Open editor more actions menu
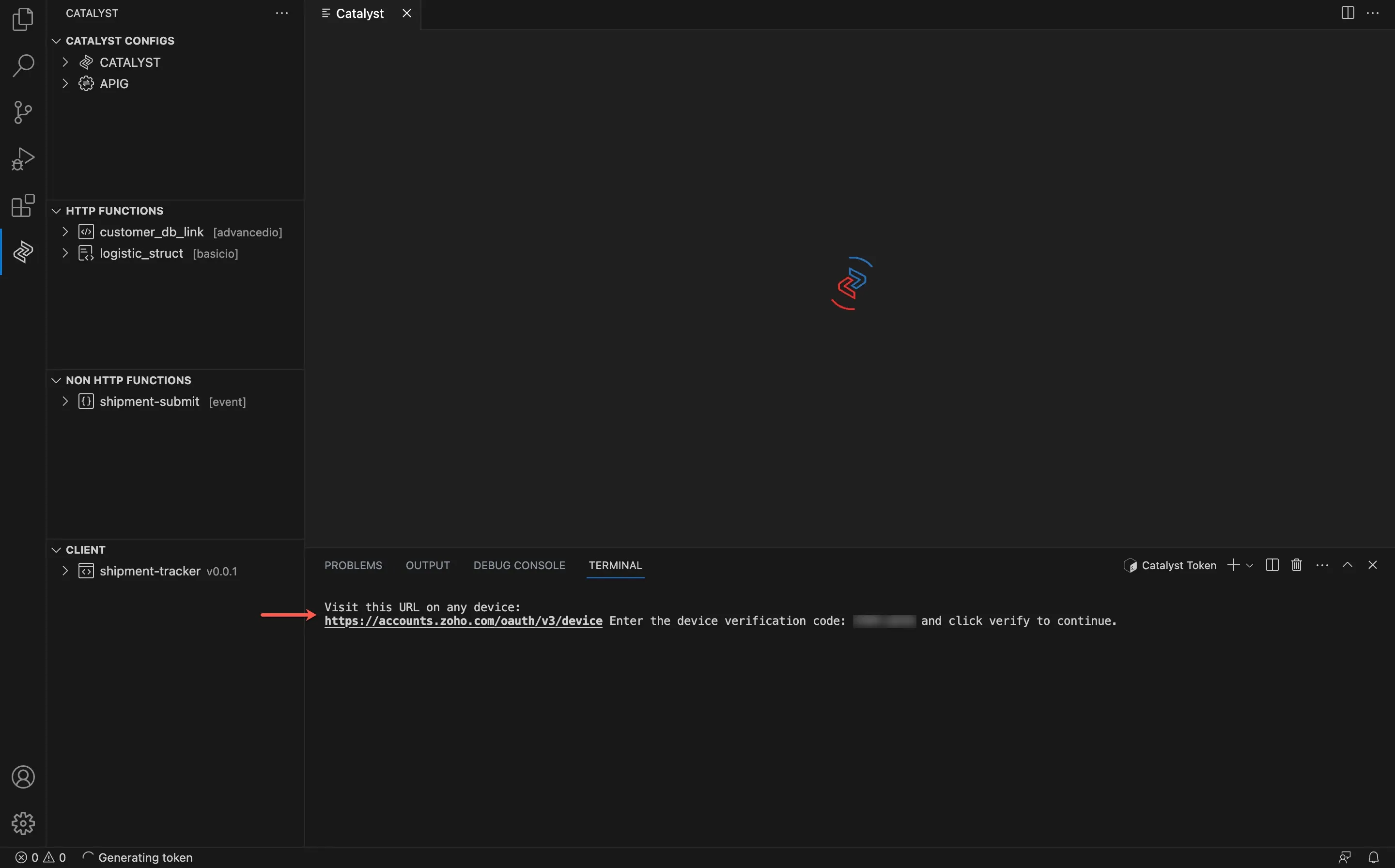1395x868 pixels. pos(1373,13)
